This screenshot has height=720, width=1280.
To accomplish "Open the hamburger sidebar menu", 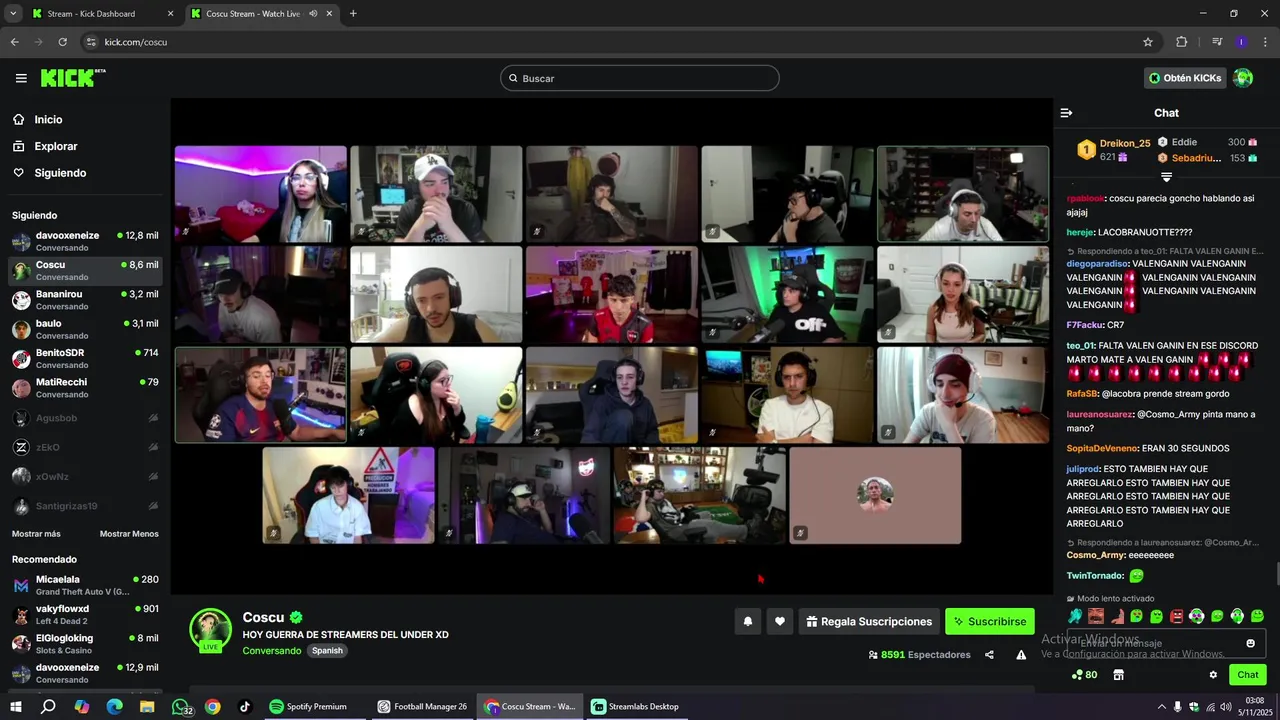I will tap(21, 78).
